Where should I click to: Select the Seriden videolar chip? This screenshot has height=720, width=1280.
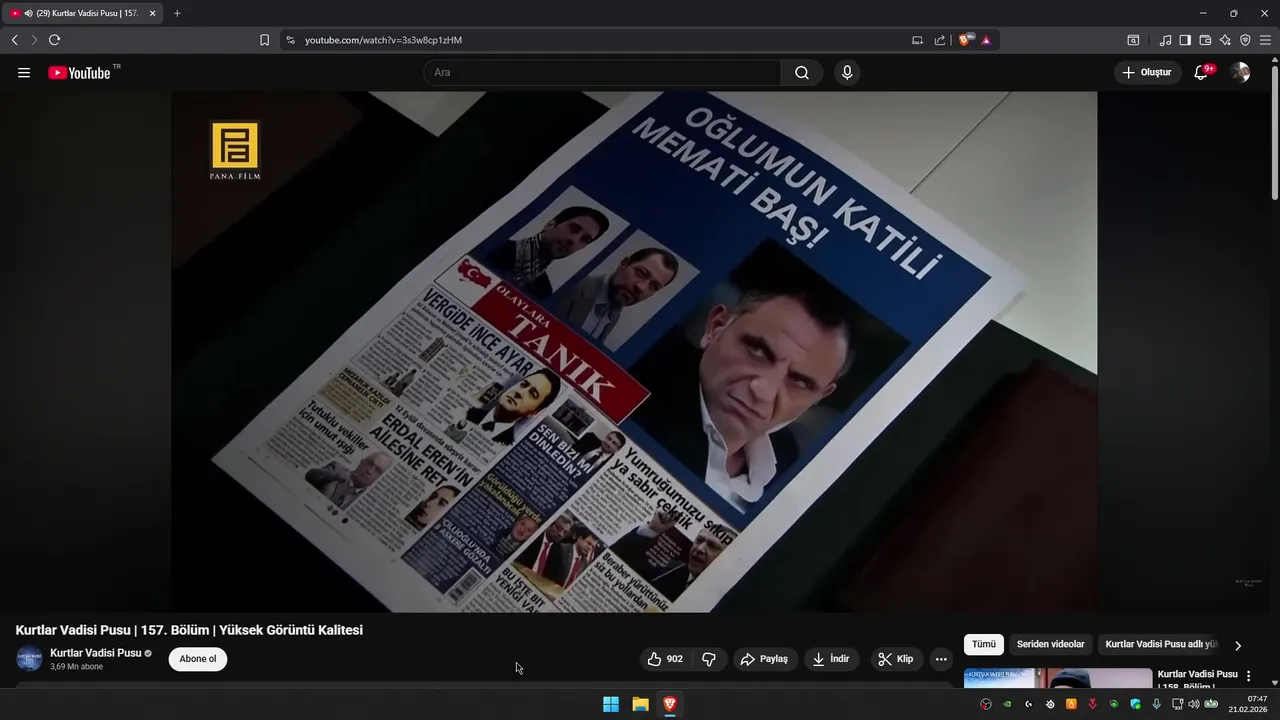(1050, 645)
